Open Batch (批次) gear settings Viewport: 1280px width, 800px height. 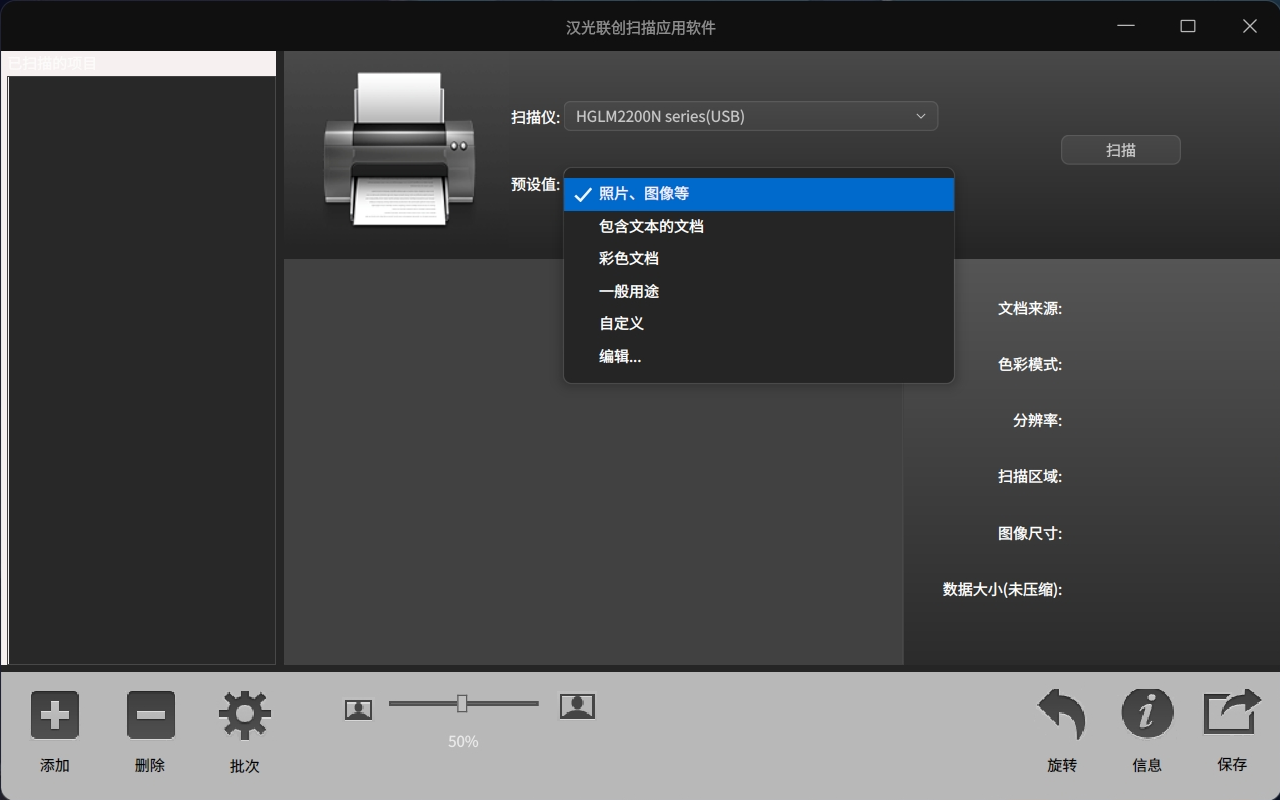[245, 715]
